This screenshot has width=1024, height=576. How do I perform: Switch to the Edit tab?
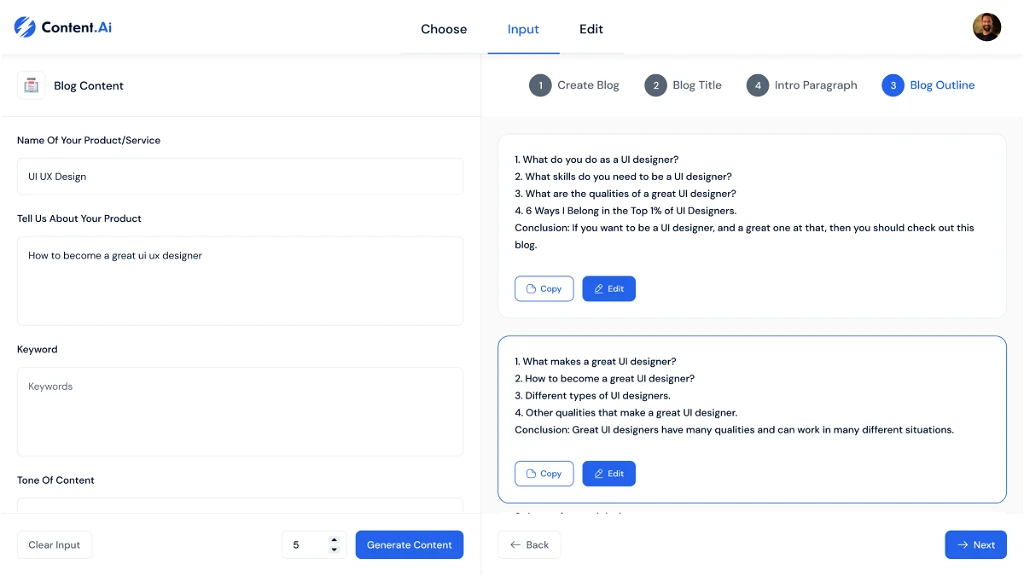(x=591, y=29)
